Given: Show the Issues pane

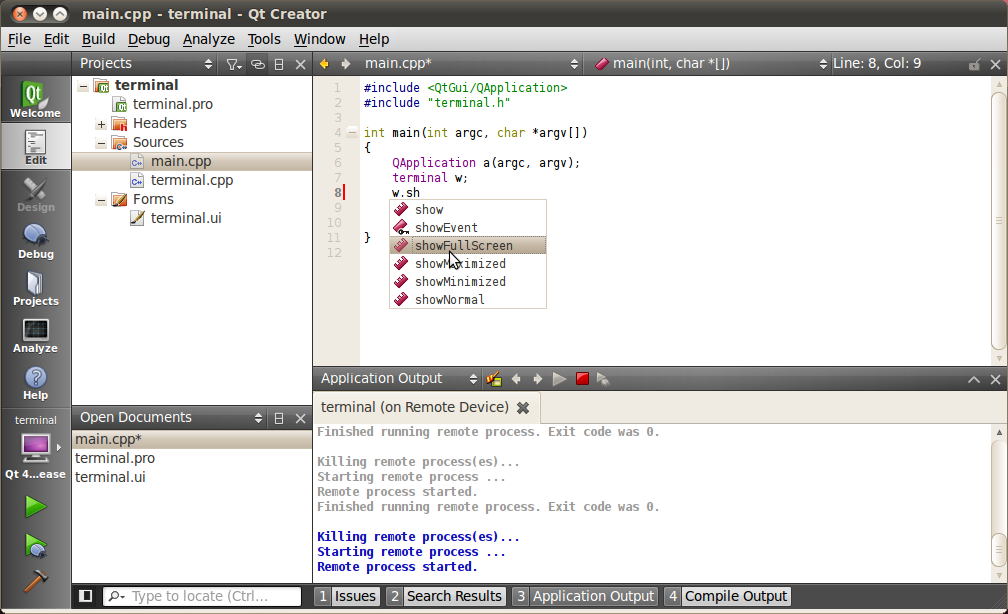Looking at the screenshot, I should [346, 596].
